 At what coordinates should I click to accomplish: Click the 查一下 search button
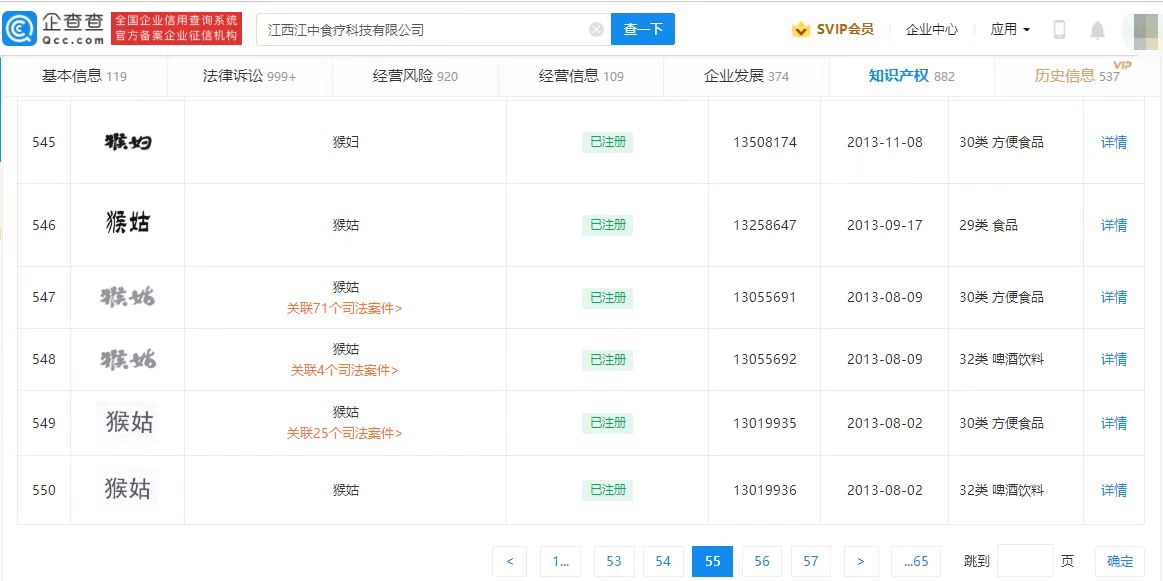(x=642, y=30)
